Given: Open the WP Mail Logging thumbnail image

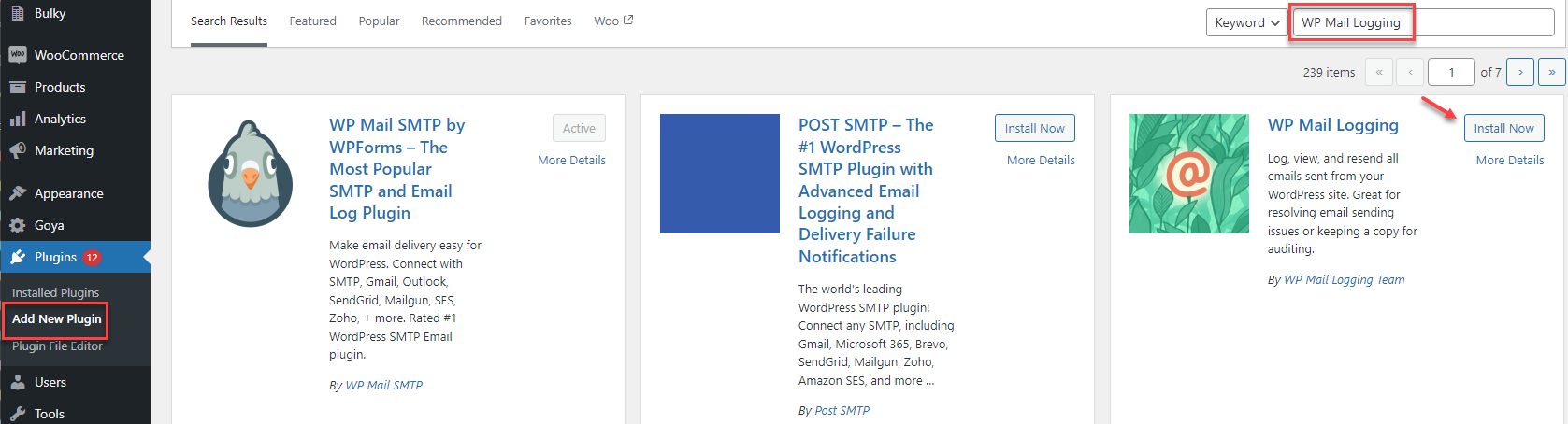Looking at the screenshot, I should pos(1189,174).
